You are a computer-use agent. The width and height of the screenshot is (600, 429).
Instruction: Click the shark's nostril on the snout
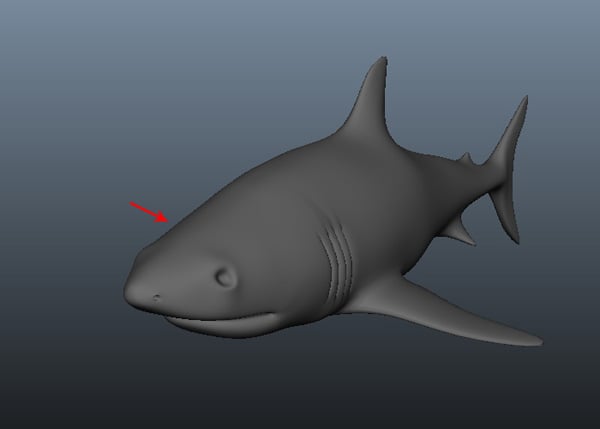coord(156,297)
